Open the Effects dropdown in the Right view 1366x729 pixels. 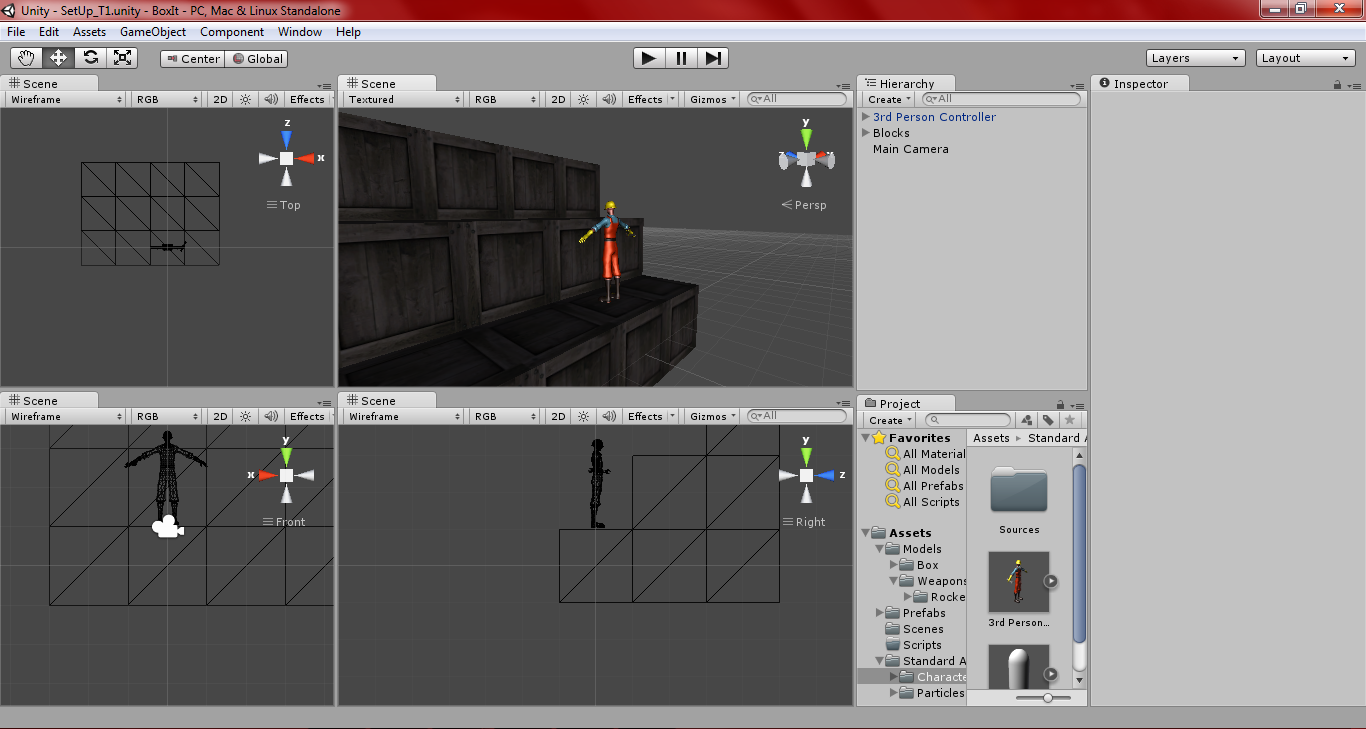650,416
